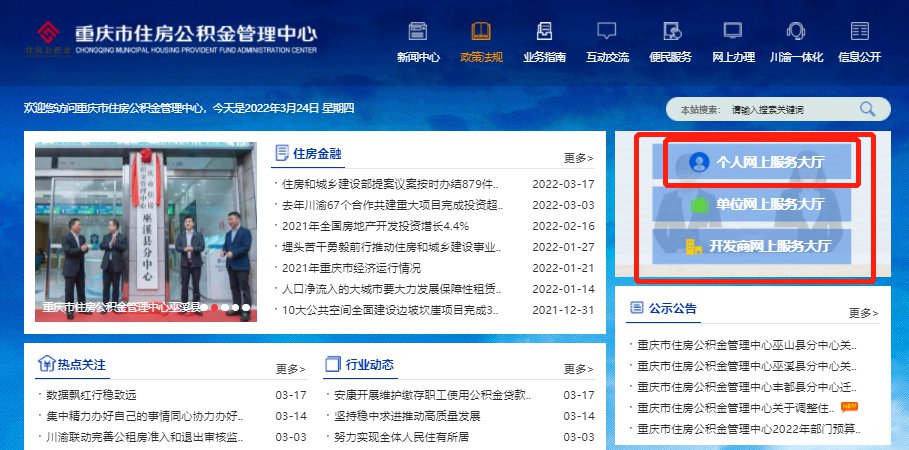Image resolution: width=909 pixels, height=450 pixels.
Task: Open the 便民服务 icon
Action: click(670, 32)
